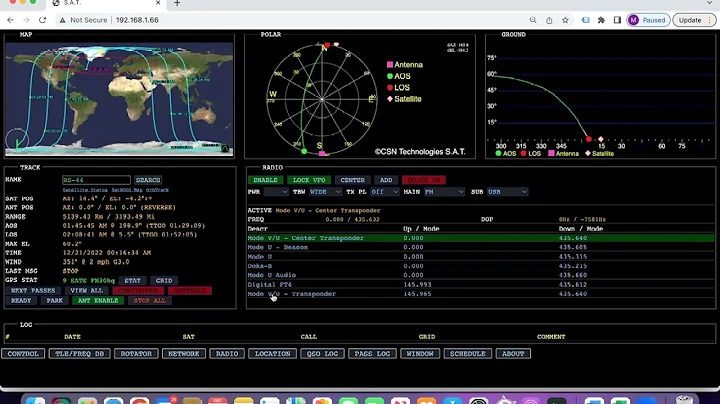Select the Mode V/U - Transponder row
This screenshot has width=720, height=404.
(x=481, y=294)
